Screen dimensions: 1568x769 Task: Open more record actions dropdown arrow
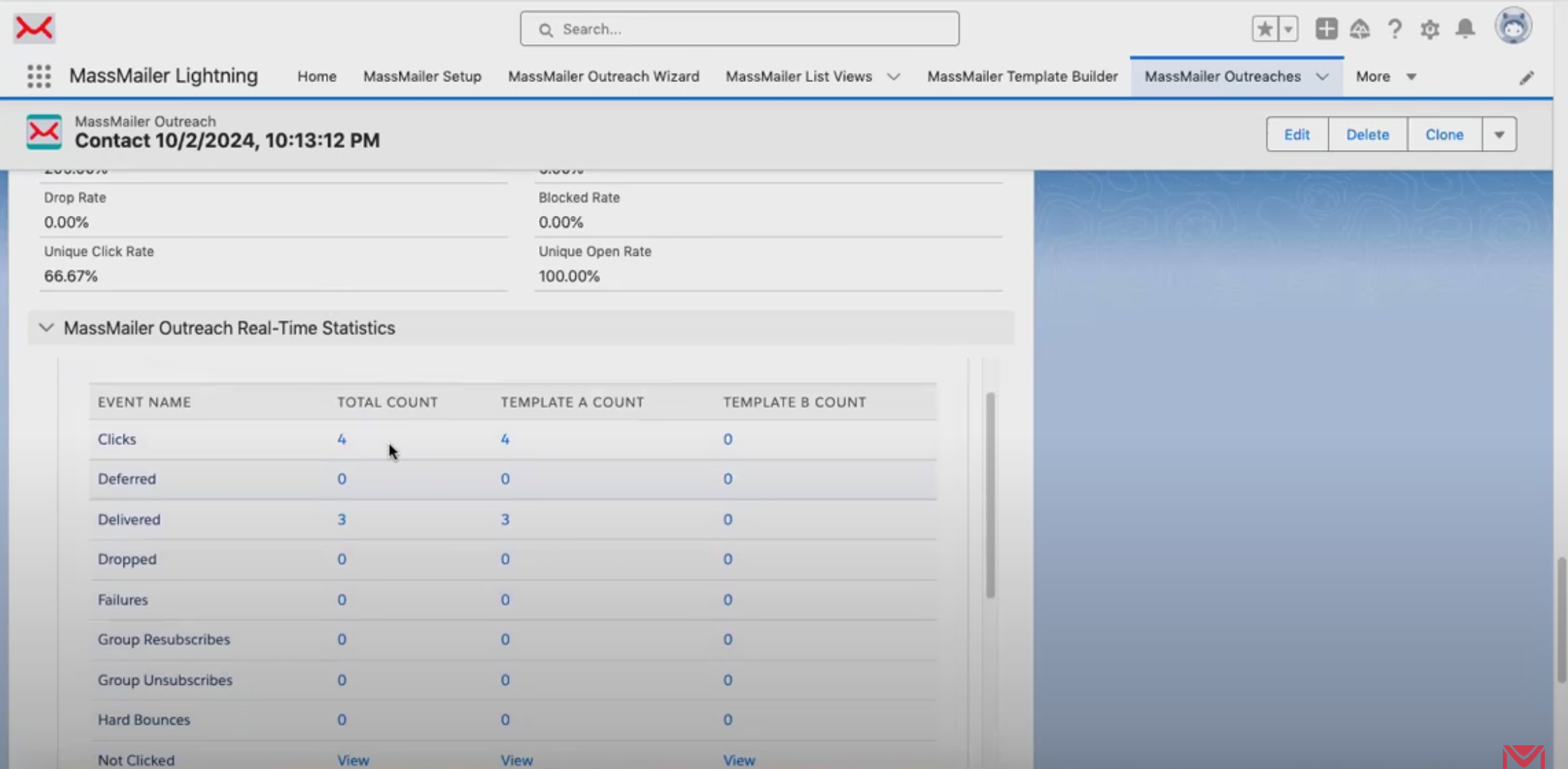pyautogui.click(x=1499, y=134)
